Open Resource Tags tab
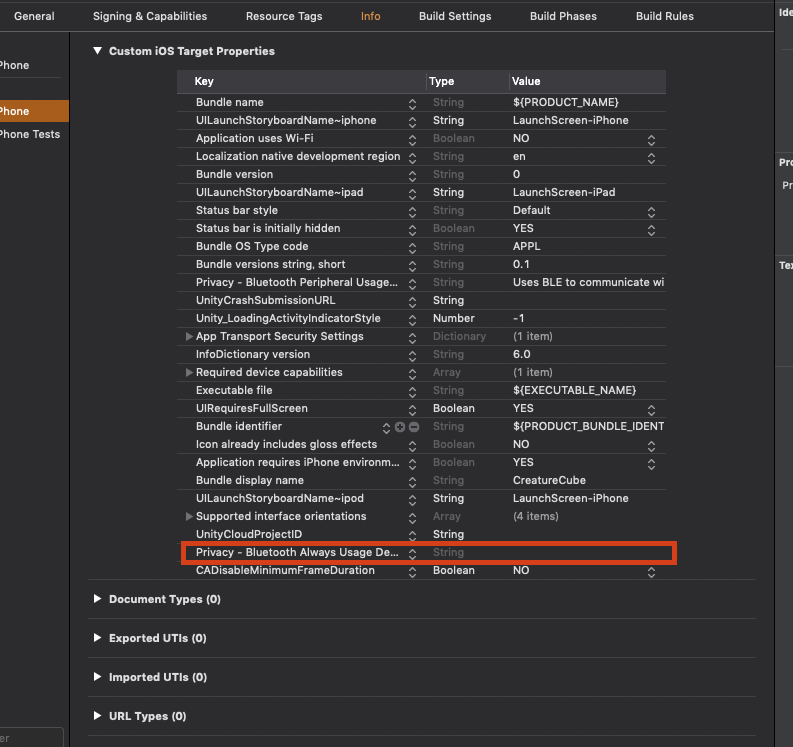Screen dimensions: 793x747 (284, 16)
